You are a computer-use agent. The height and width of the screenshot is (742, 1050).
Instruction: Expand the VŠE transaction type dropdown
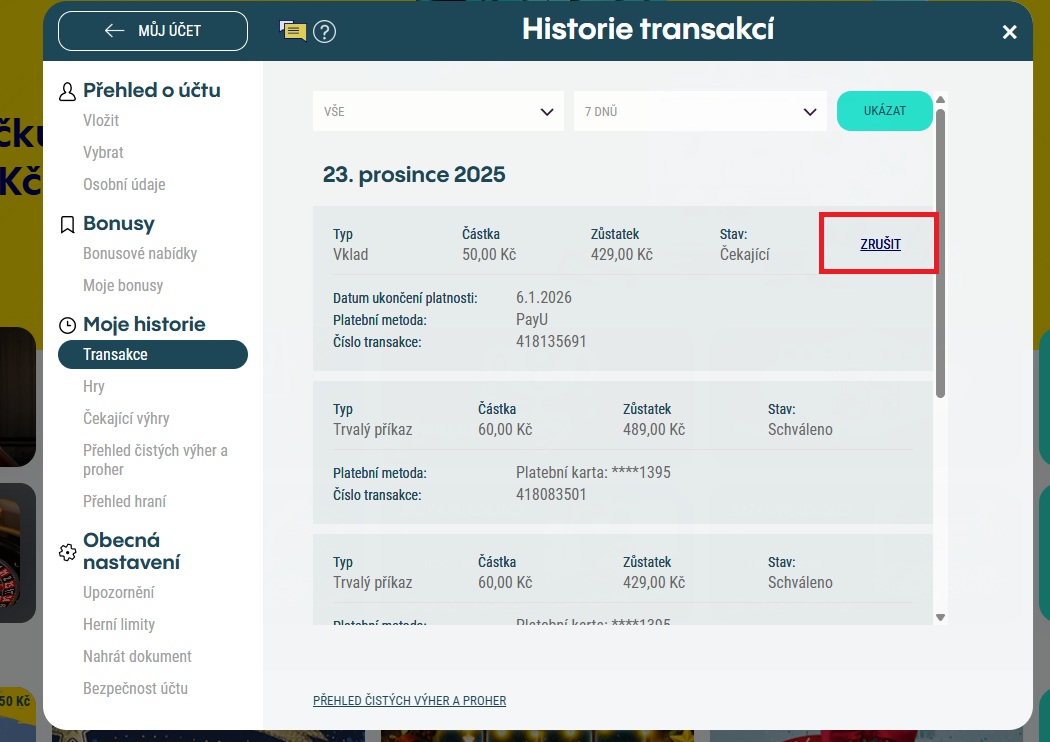(437, 111)
